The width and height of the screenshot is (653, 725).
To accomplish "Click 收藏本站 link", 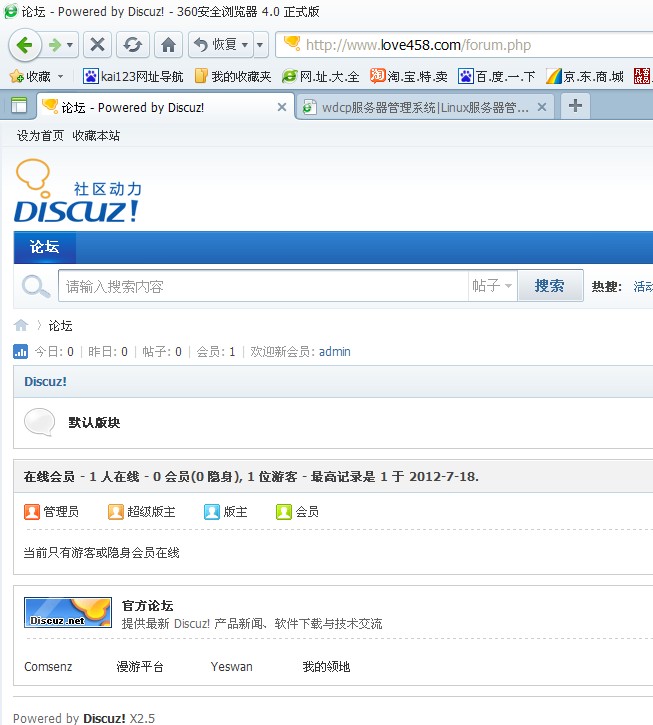I will 96,135.
